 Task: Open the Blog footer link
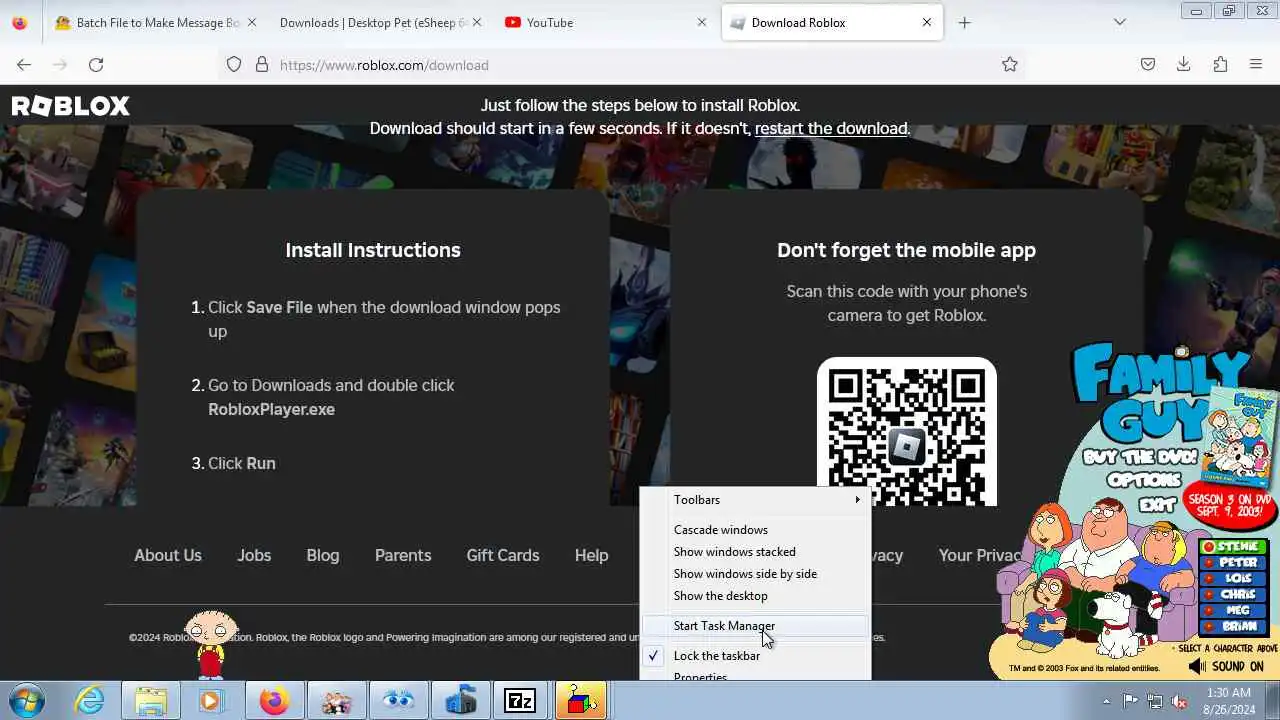pyautogui.click(x=323, y=556)
